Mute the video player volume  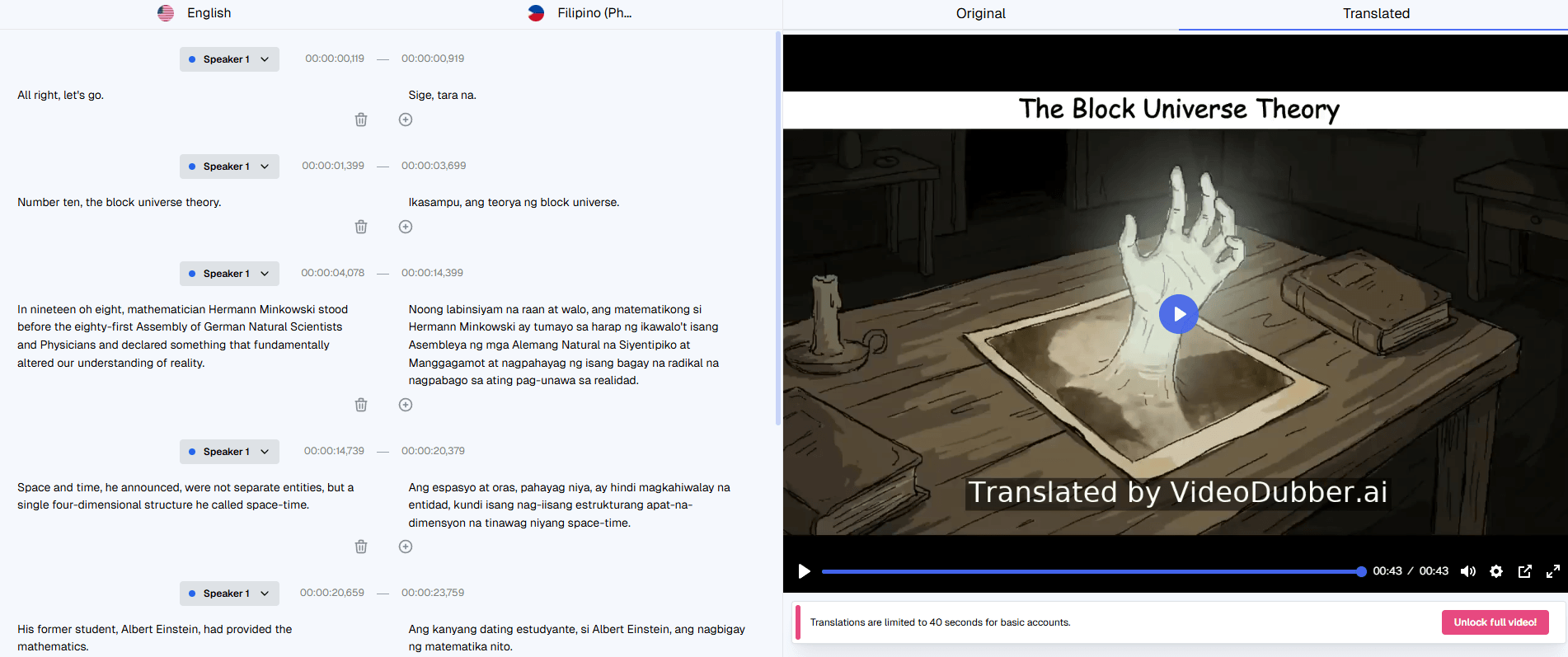[x=1468, y=571]
